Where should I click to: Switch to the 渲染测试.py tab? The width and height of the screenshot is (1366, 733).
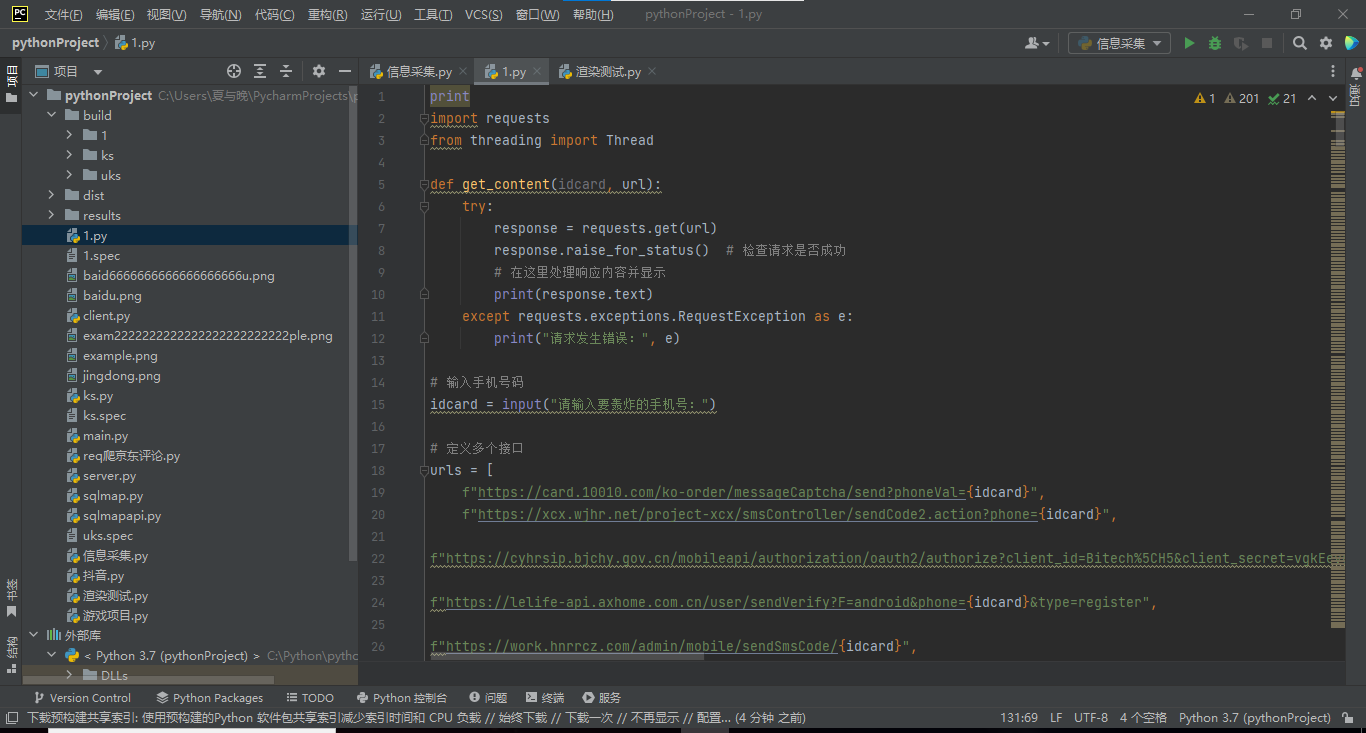tap(607, 71)
